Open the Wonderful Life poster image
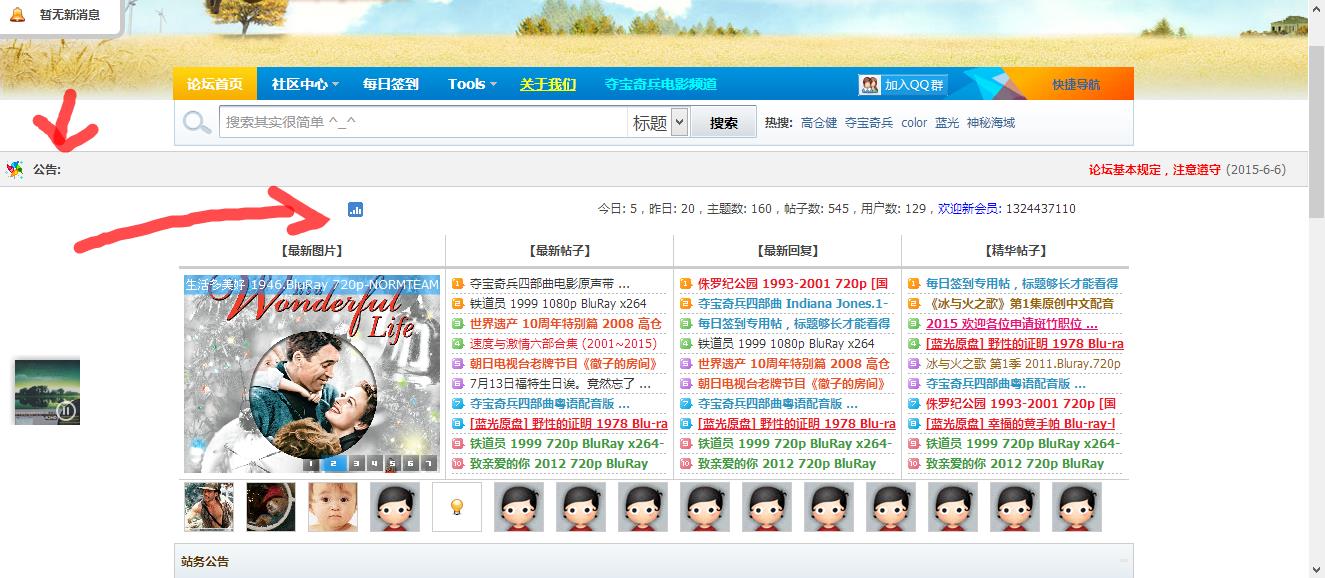 pyautogui.click(x=312, y=374)
